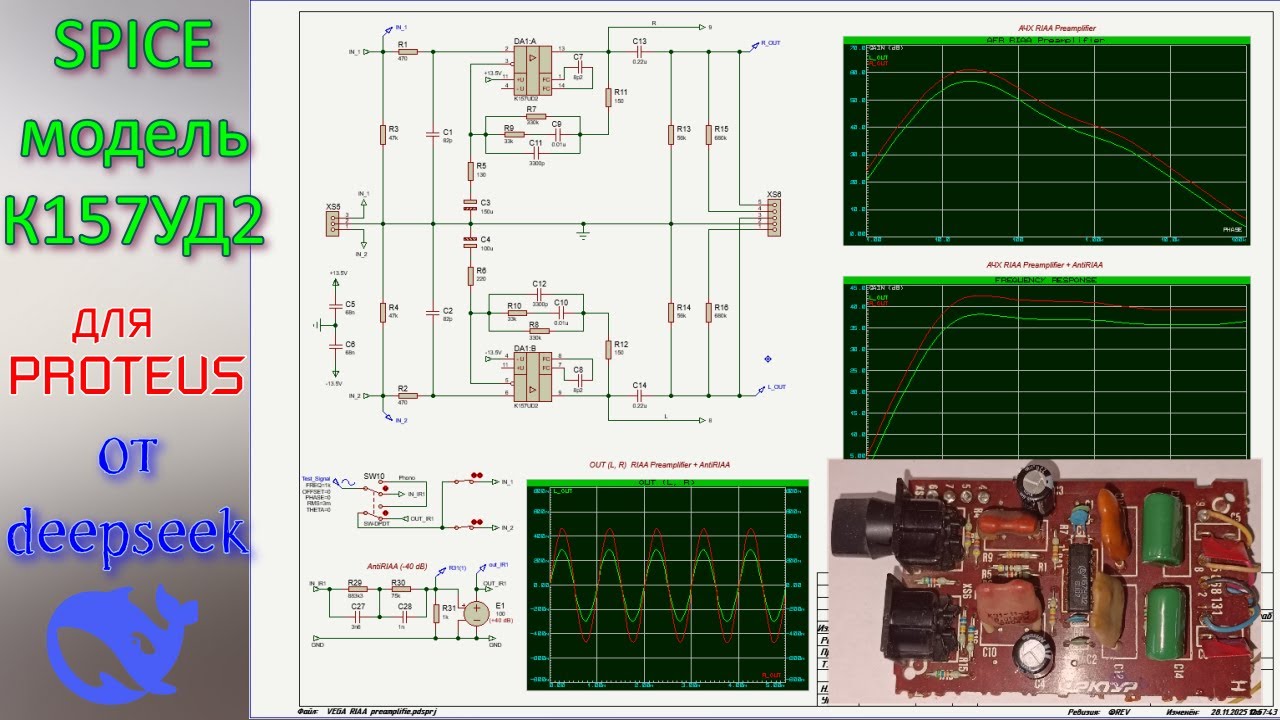The width and height of the screenshot is (1280, 720).
Task: Select electrolytic capacitor C4 100u
Action: (x=470, y=241)
